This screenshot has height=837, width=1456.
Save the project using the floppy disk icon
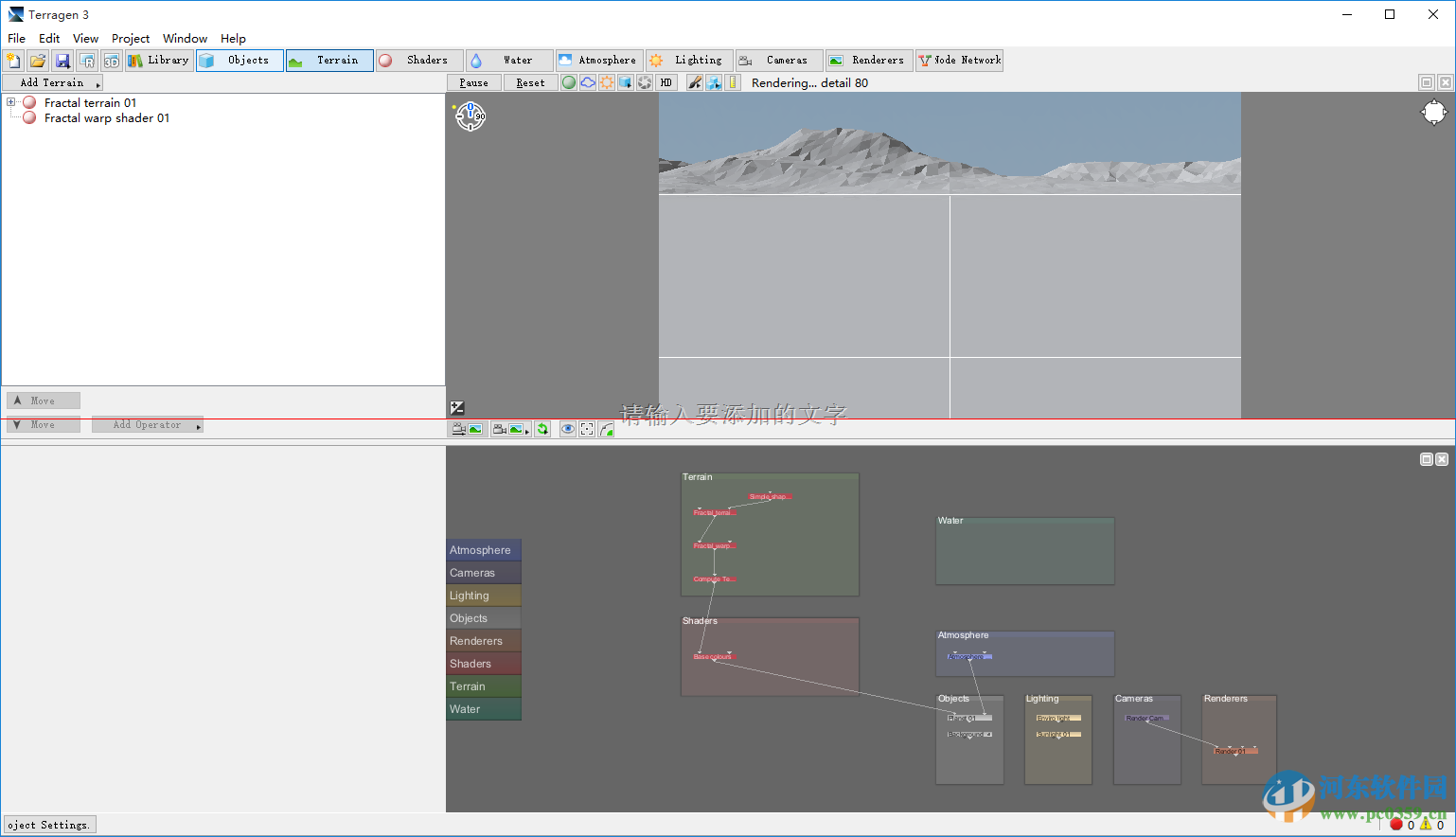[62, 61]
